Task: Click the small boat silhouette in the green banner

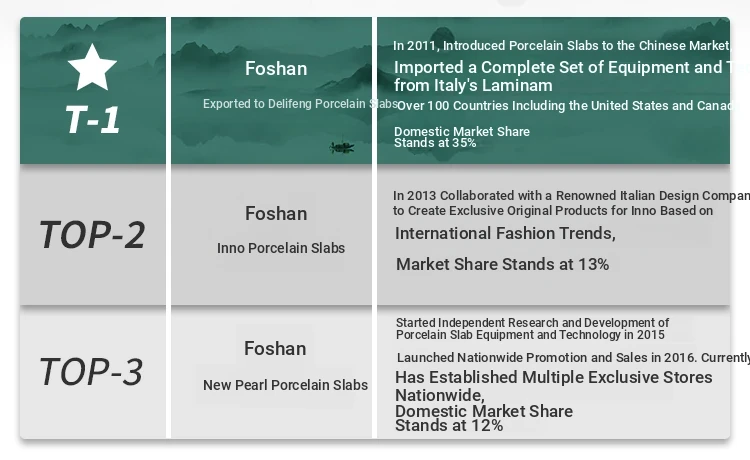Action: tap(342, 148)
